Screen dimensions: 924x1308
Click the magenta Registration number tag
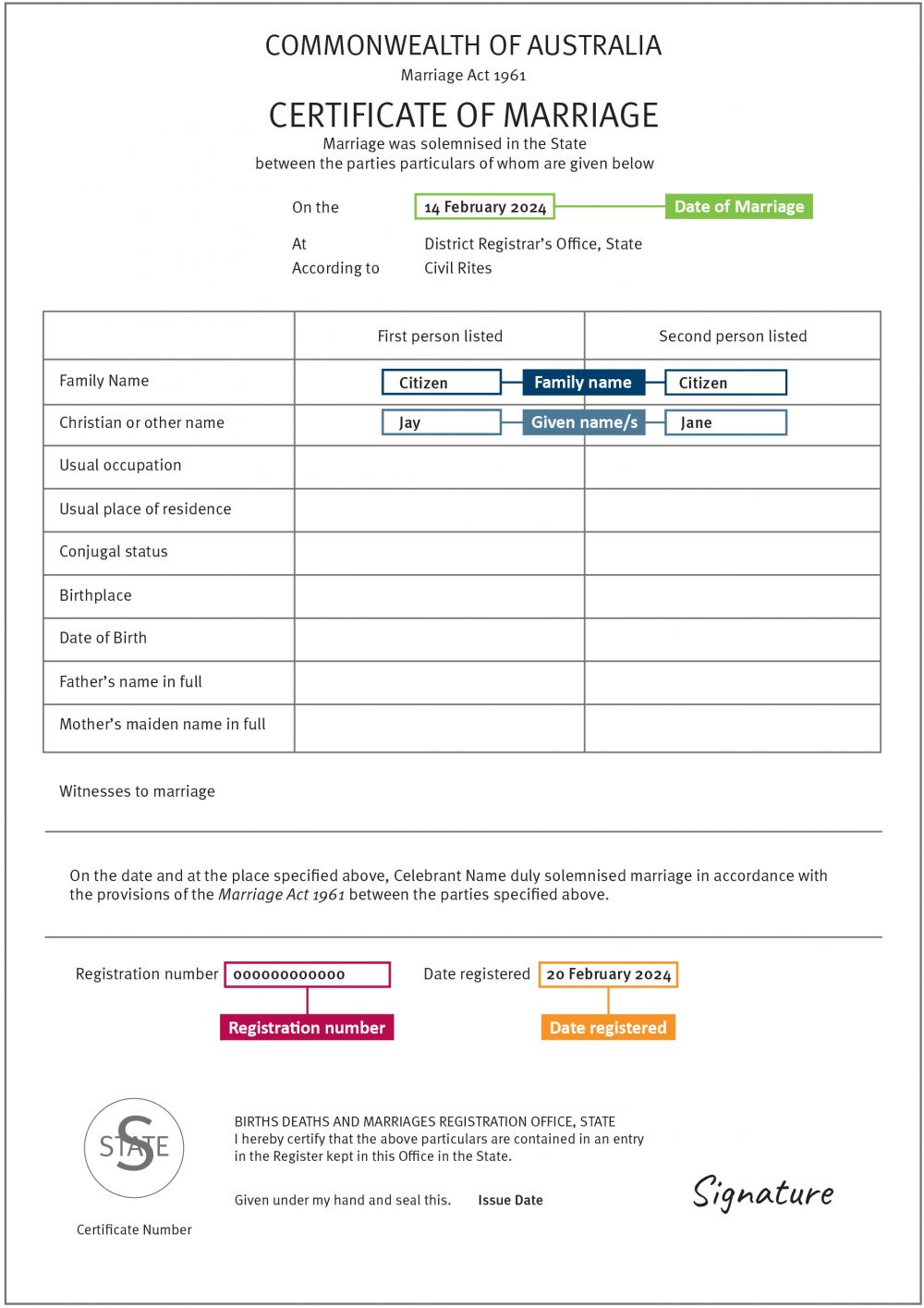click(307, 1028)
